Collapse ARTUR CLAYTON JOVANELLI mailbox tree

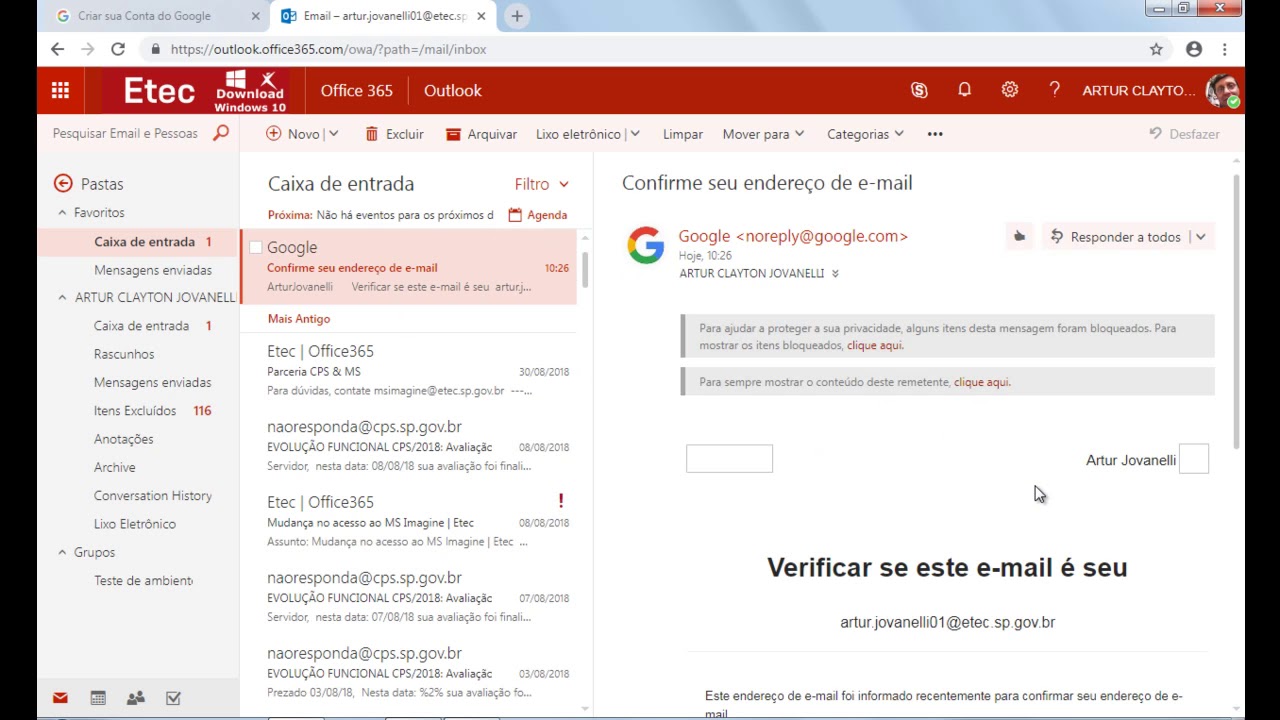point(62,297)
